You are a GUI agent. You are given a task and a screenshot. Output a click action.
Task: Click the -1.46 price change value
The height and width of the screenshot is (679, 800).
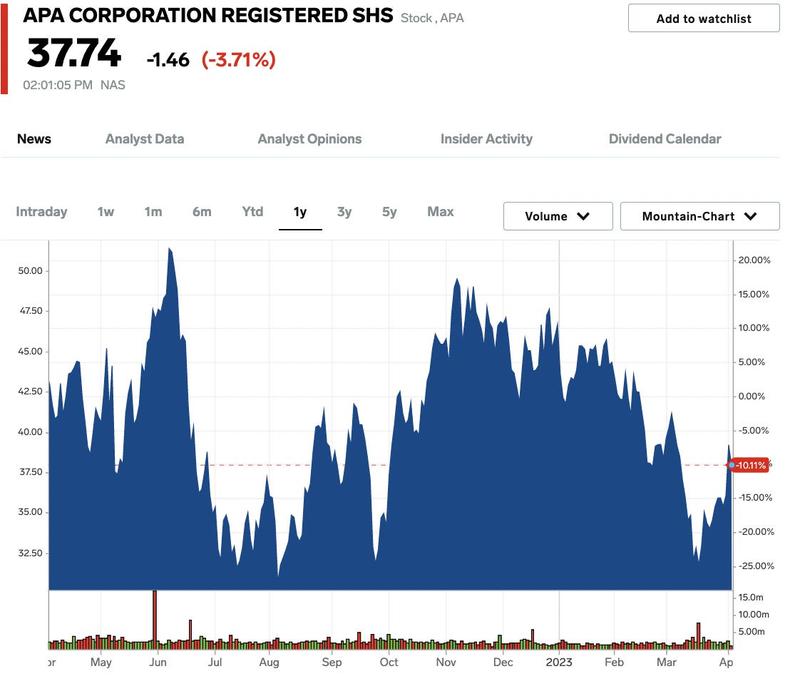[x=168, y=60]
